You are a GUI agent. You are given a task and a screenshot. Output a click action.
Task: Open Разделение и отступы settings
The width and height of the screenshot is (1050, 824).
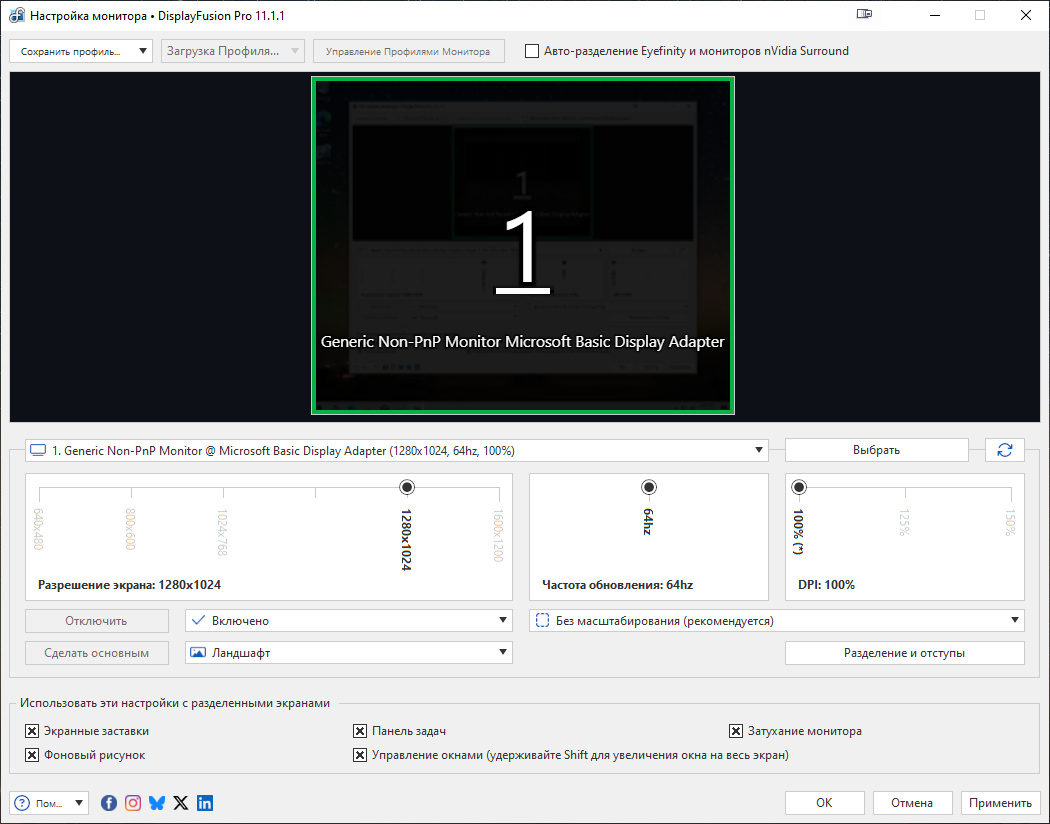pos(904,653)
